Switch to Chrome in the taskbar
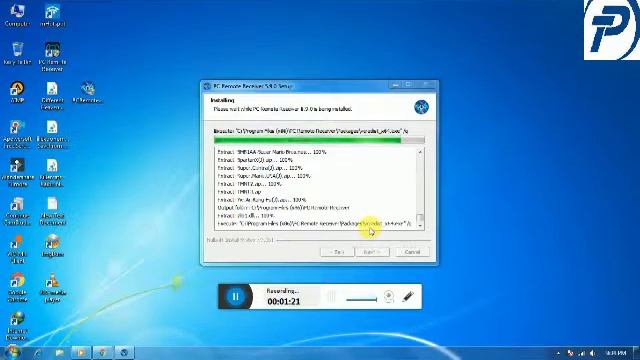Screen dimensions: 640x360 (x=102, y=352)
